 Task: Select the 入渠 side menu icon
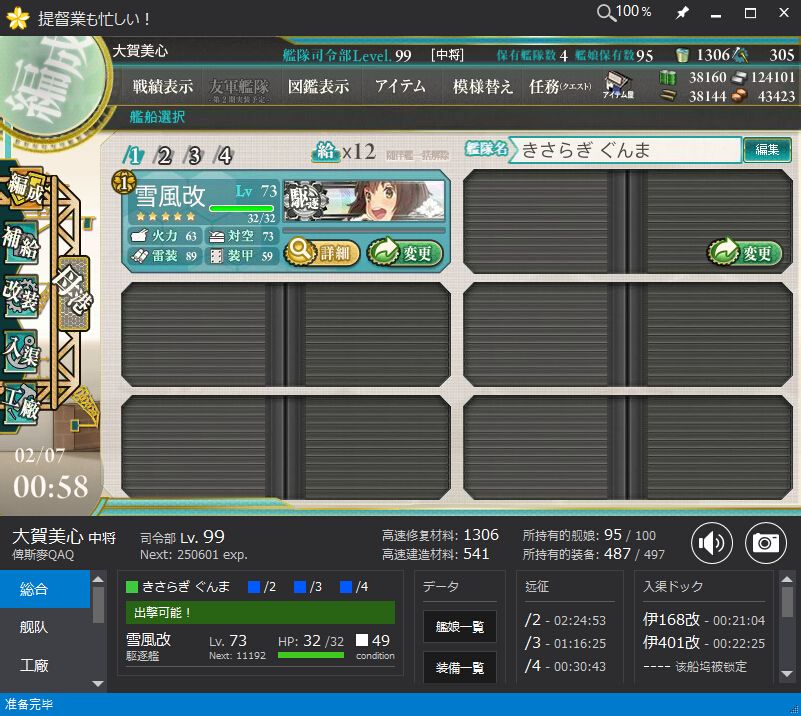[x=21, y=351]
